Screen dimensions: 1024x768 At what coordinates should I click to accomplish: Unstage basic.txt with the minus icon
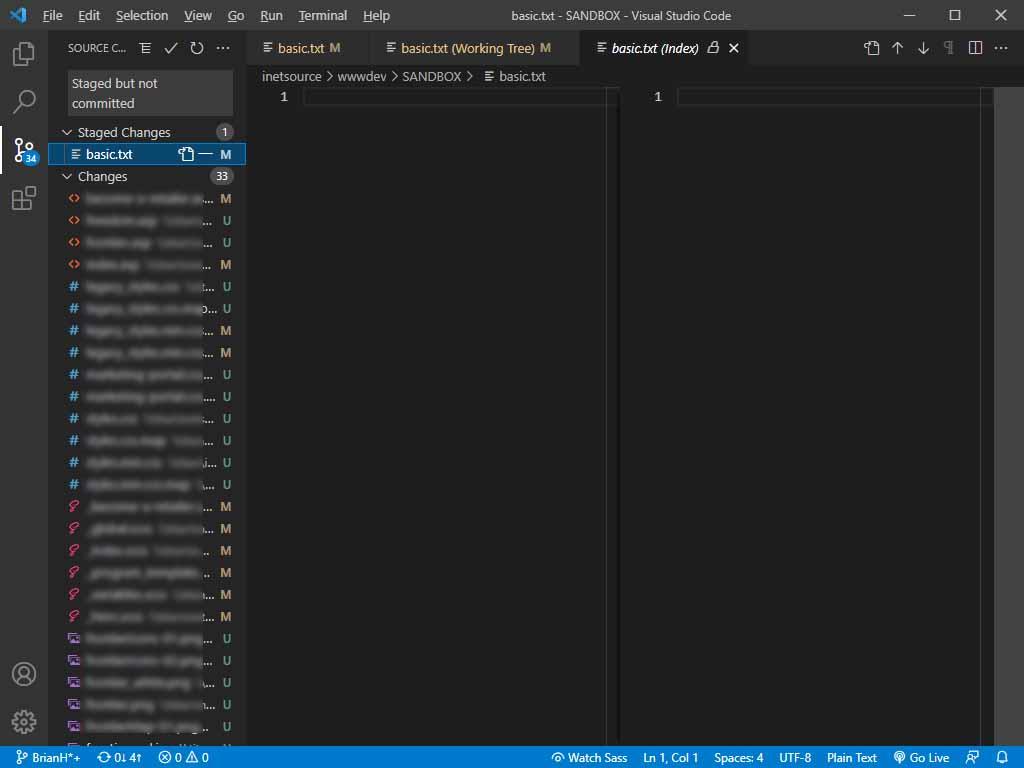click(206, 154)
